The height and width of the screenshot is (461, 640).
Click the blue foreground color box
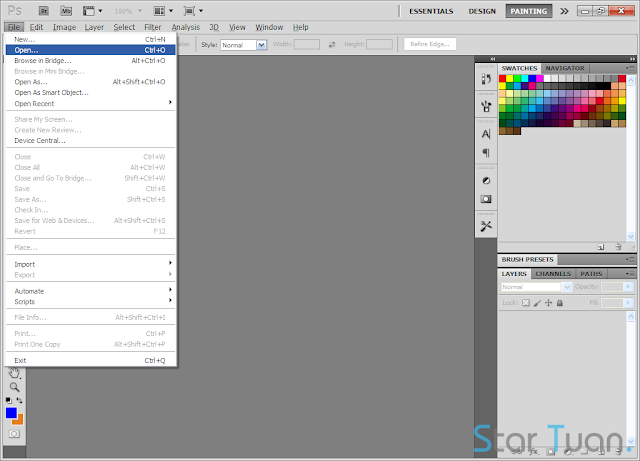point(11,413)
